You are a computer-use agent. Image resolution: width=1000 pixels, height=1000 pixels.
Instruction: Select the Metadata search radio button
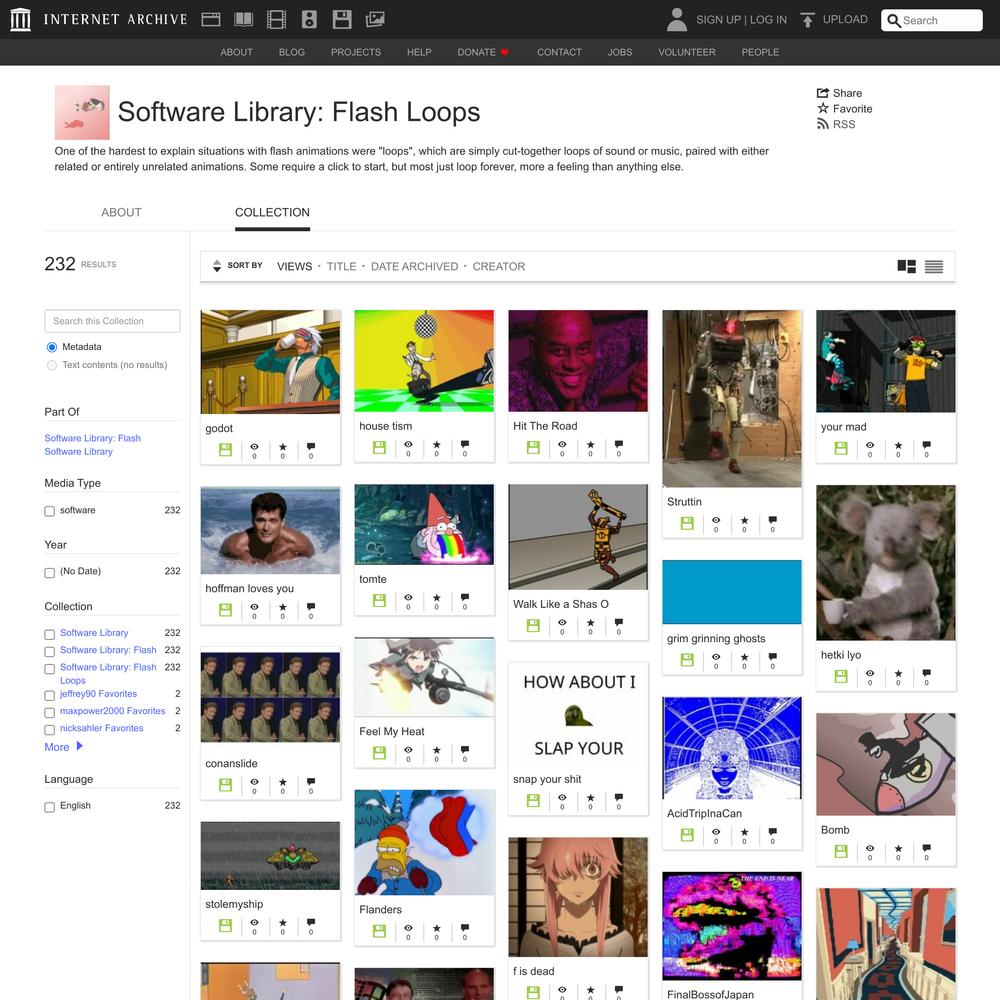click(x=52, y=347)
